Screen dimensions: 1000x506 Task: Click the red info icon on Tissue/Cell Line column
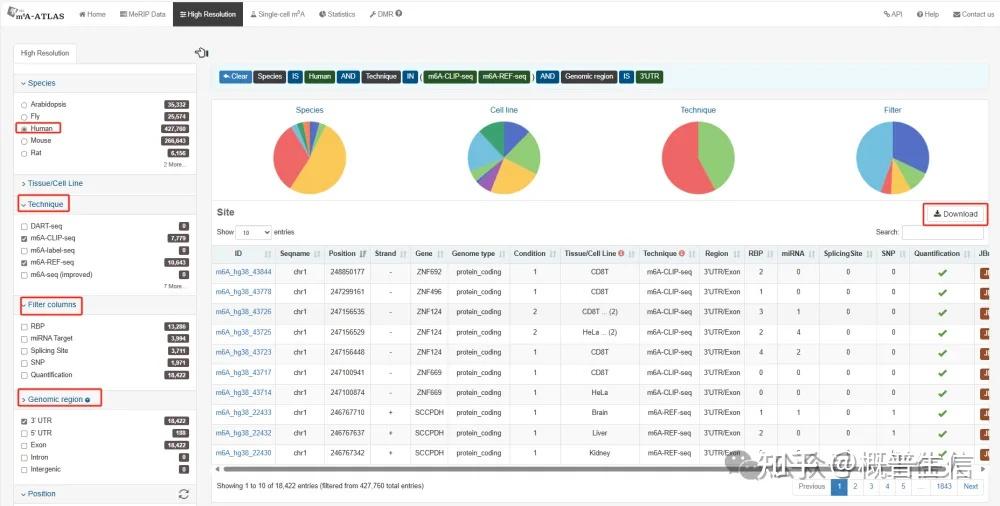coord(621,253)
